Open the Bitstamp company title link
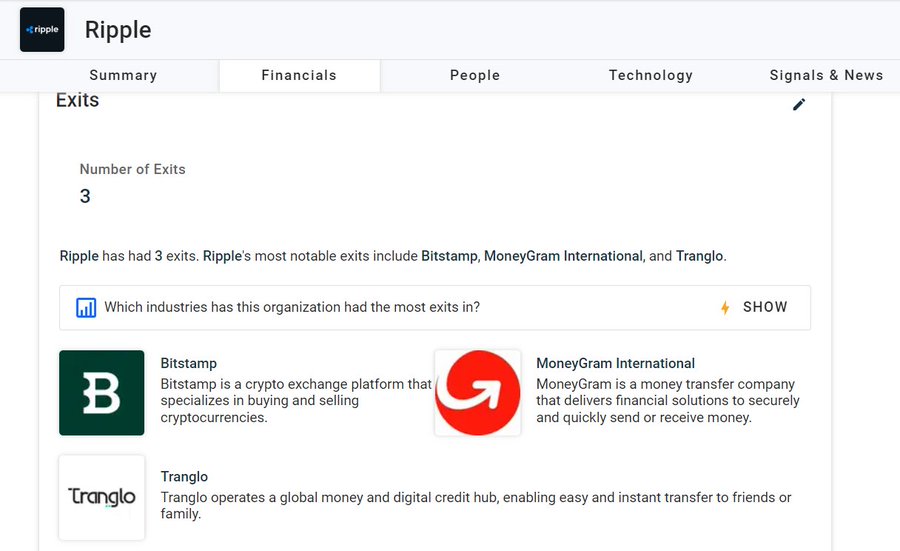Screen dimensions: 900x551 189,363
